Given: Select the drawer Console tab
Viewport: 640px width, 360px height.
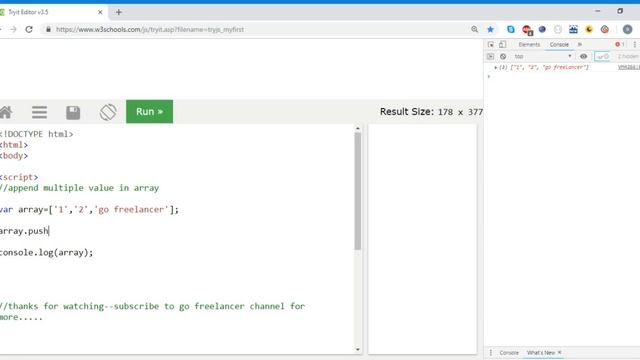Looking at the screenshot, I should coord(509,353).
